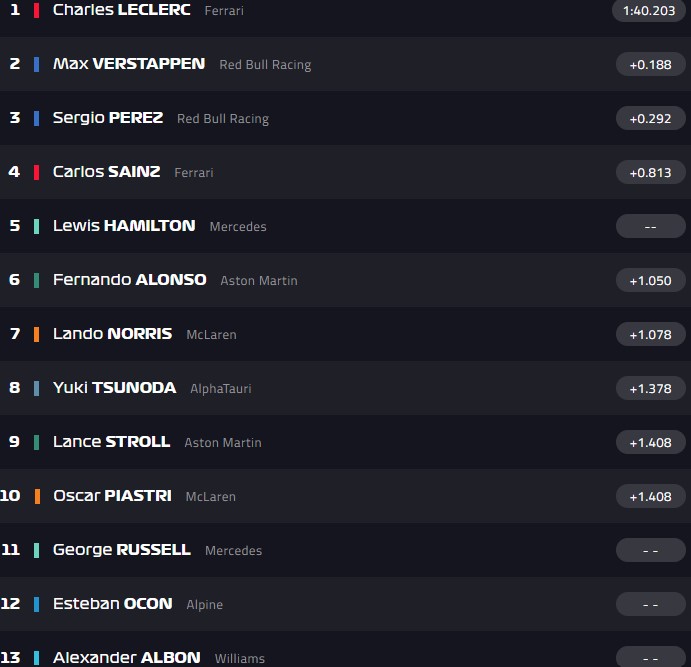Open Sergio Perez driver row

[108, 118]
